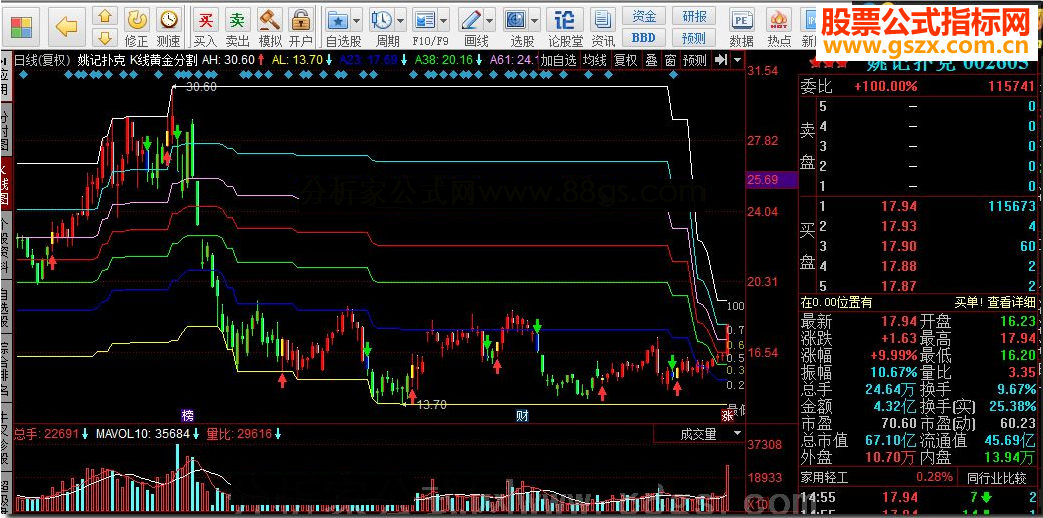This screenshot has height=518, width=1043.
Task: Click the 日线(复权) period label
Action: pyautogui.click(x=43, y=60)
